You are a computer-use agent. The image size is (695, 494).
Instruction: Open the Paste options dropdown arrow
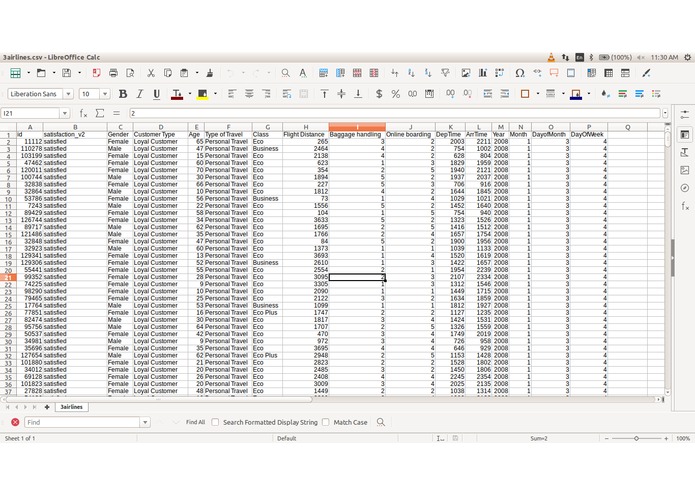click(197, 73)
